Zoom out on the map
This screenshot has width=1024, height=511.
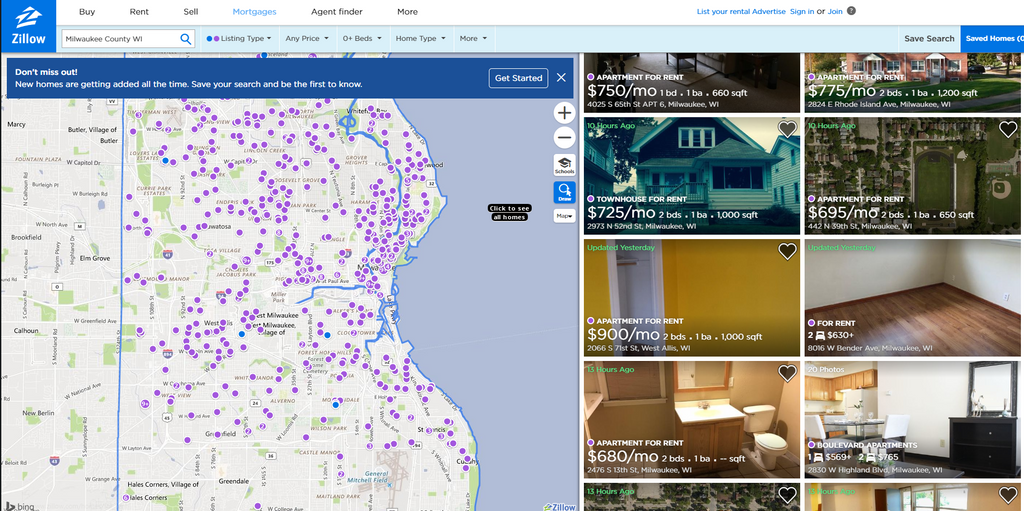[x=564, y=138]
